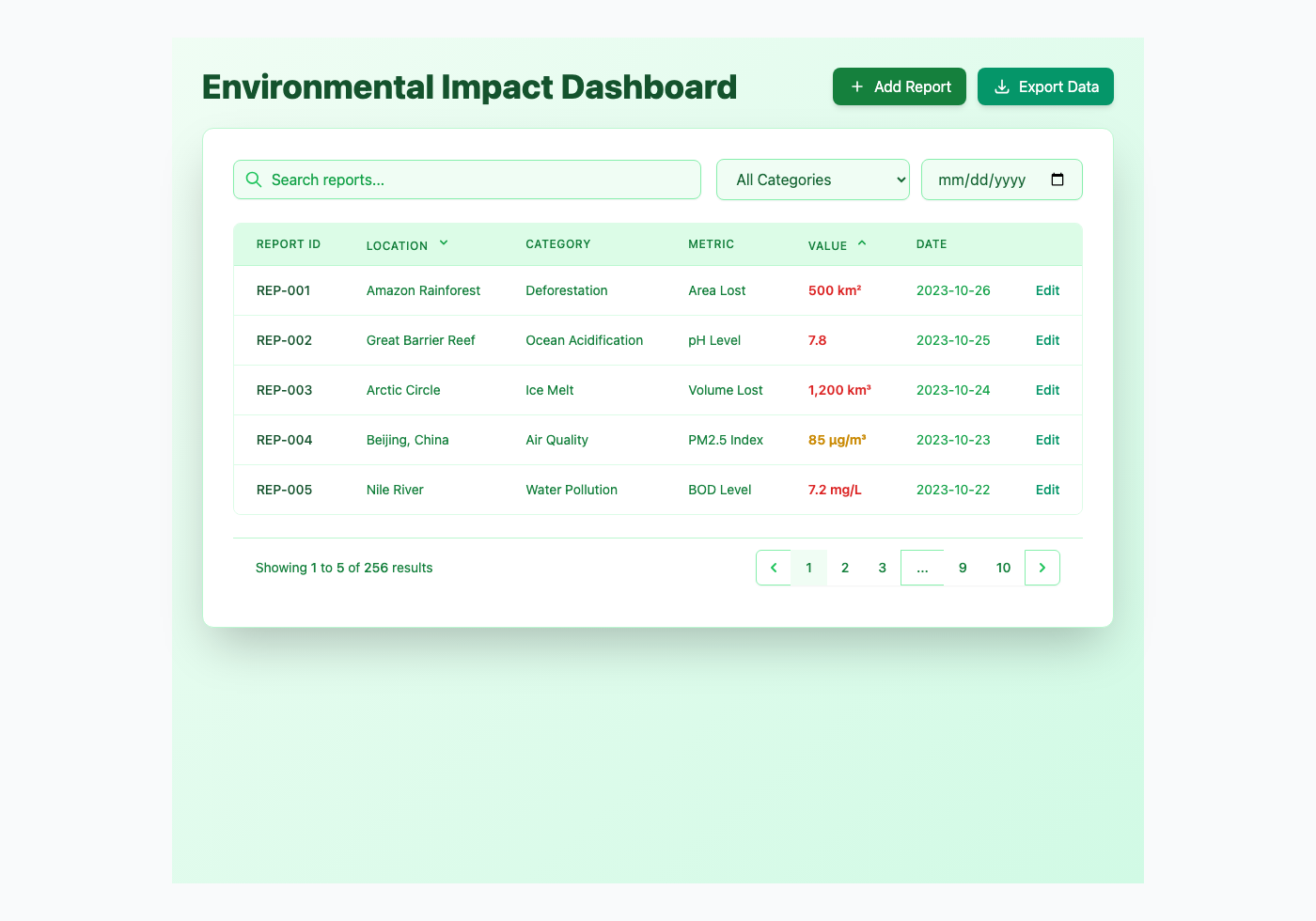The width and height of the screenshot is (1316, 921).
Task: Go to page 2 of results
Action: [844, 568]
